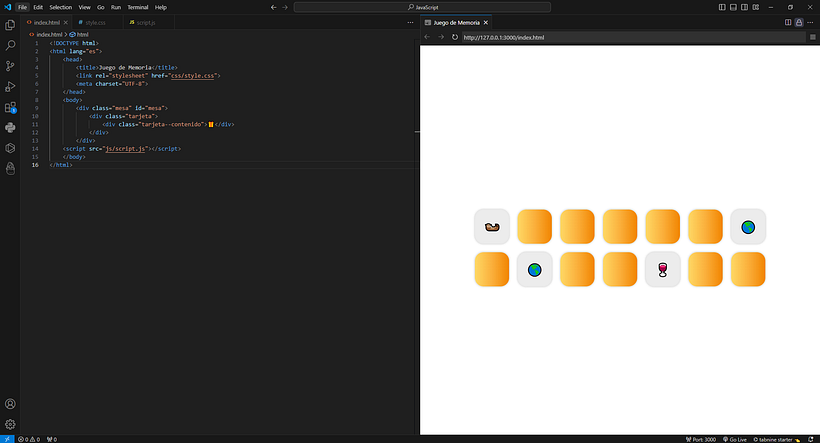This screenshot has width=820, height=443.
Task: Open the Python extension view
Action: point(10,128)
